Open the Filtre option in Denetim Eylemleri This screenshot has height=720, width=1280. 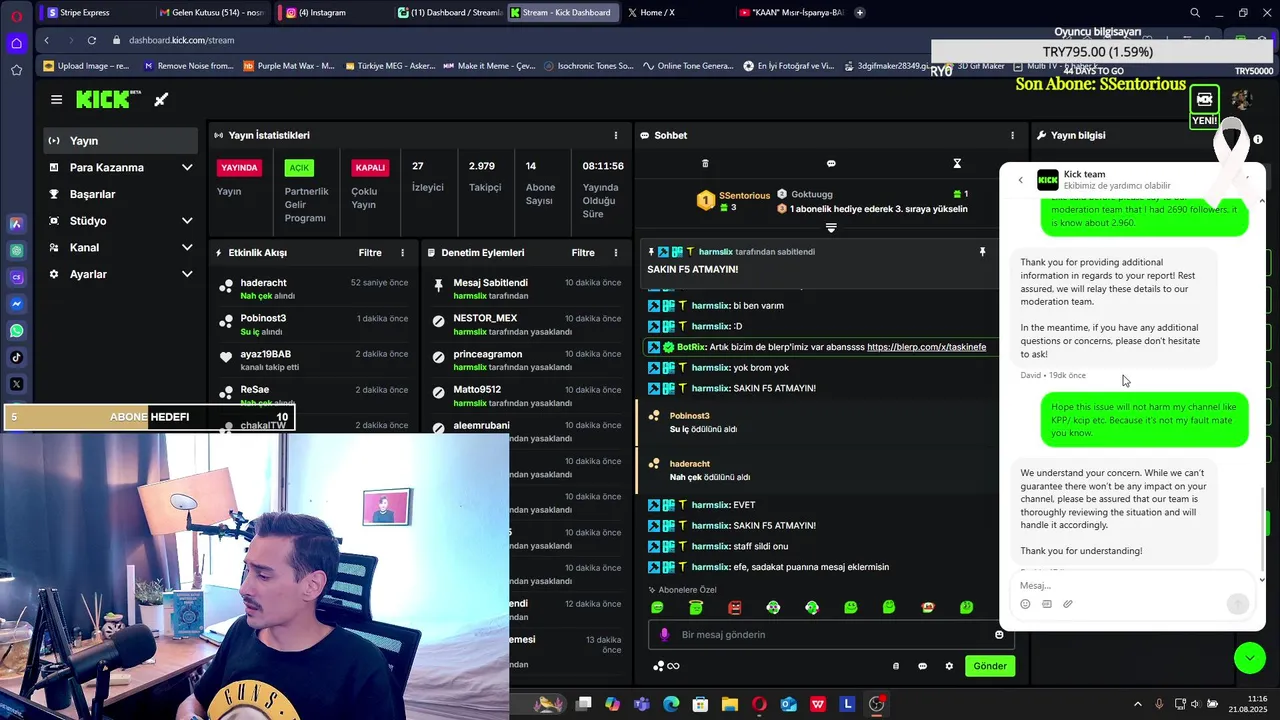pos(583,253)
